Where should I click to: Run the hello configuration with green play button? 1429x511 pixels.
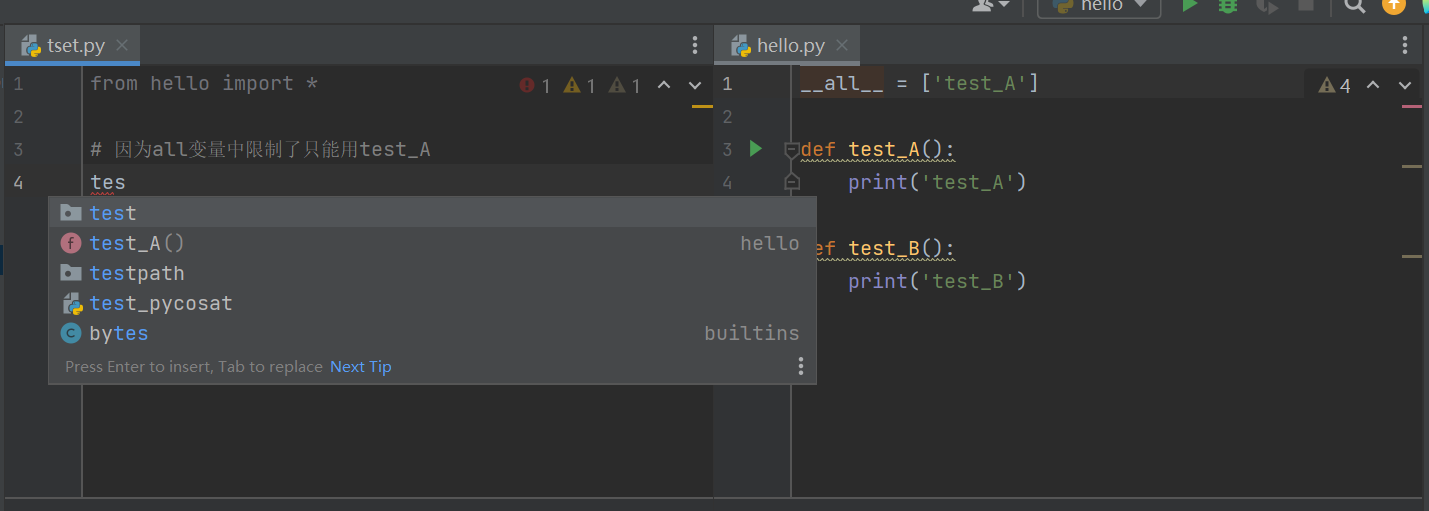[x=1189, y=6]
